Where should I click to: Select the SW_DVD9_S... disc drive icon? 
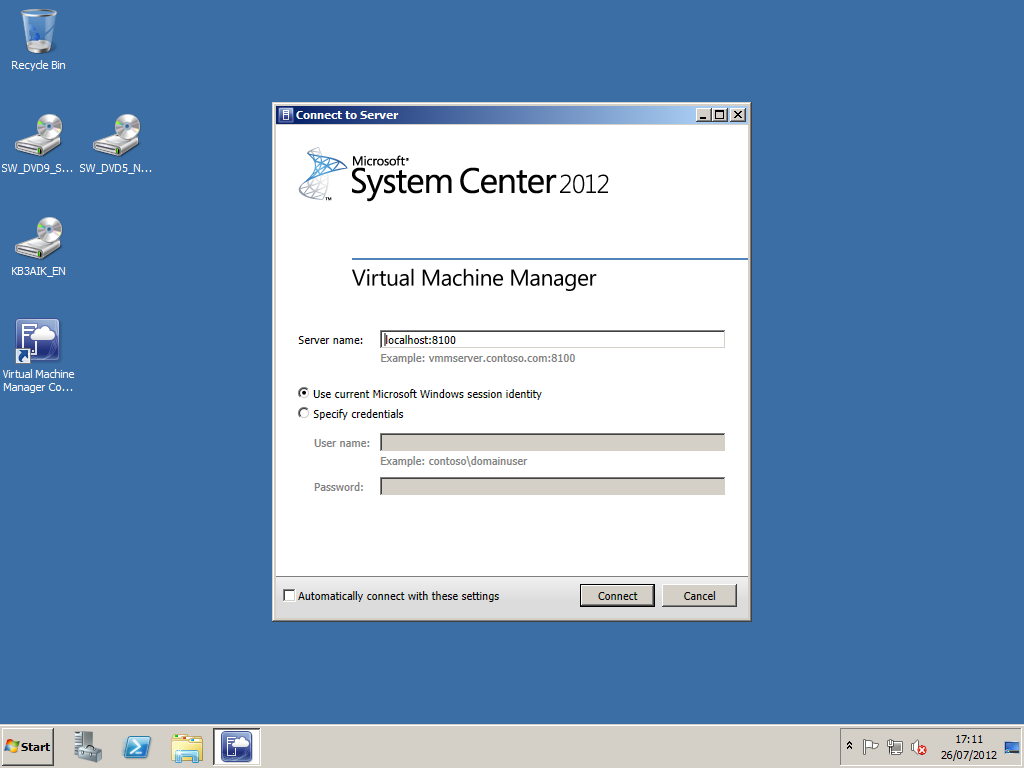[x=38, y=144]
